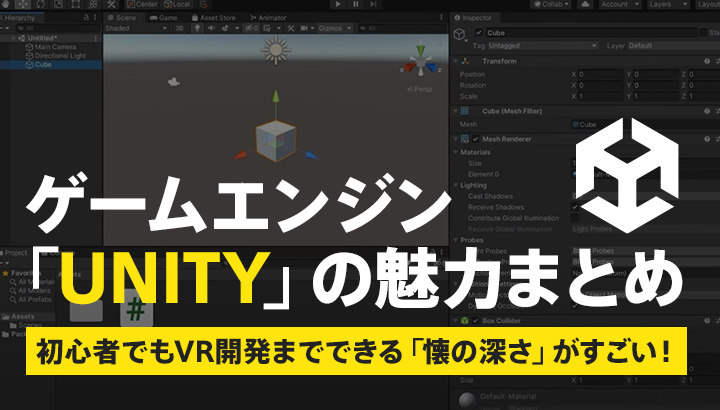
Task: Toggle Persp projection label
Action: [x=420, y=89]
